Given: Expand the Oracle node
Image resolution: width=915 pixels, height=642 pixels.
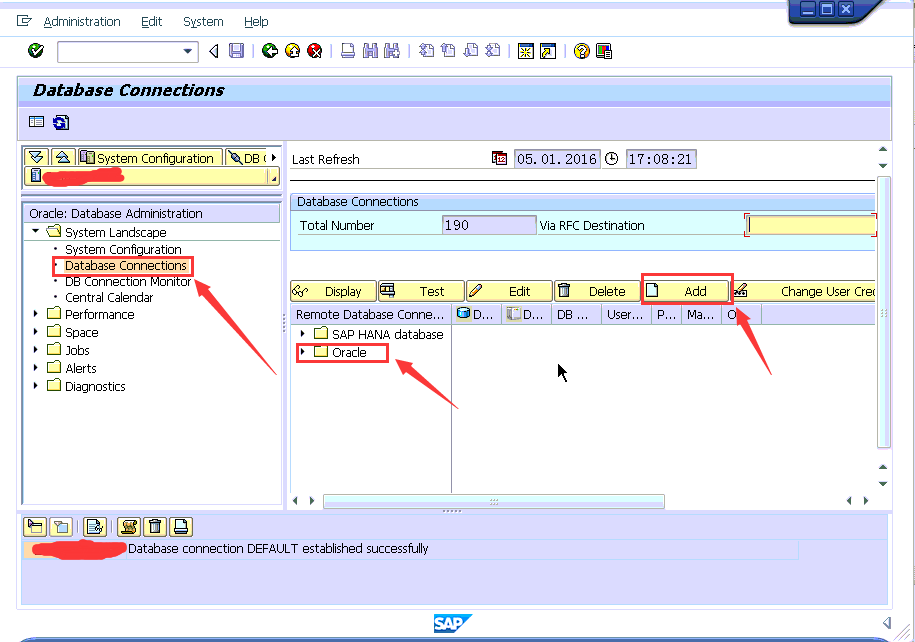Looking at the screenshot, I should (302, 352).
